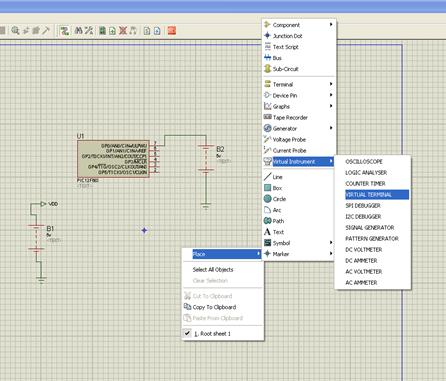446x381 pixels.
Task: Expand the Symbol submenu arrow
Action: (x=331, y=243)
